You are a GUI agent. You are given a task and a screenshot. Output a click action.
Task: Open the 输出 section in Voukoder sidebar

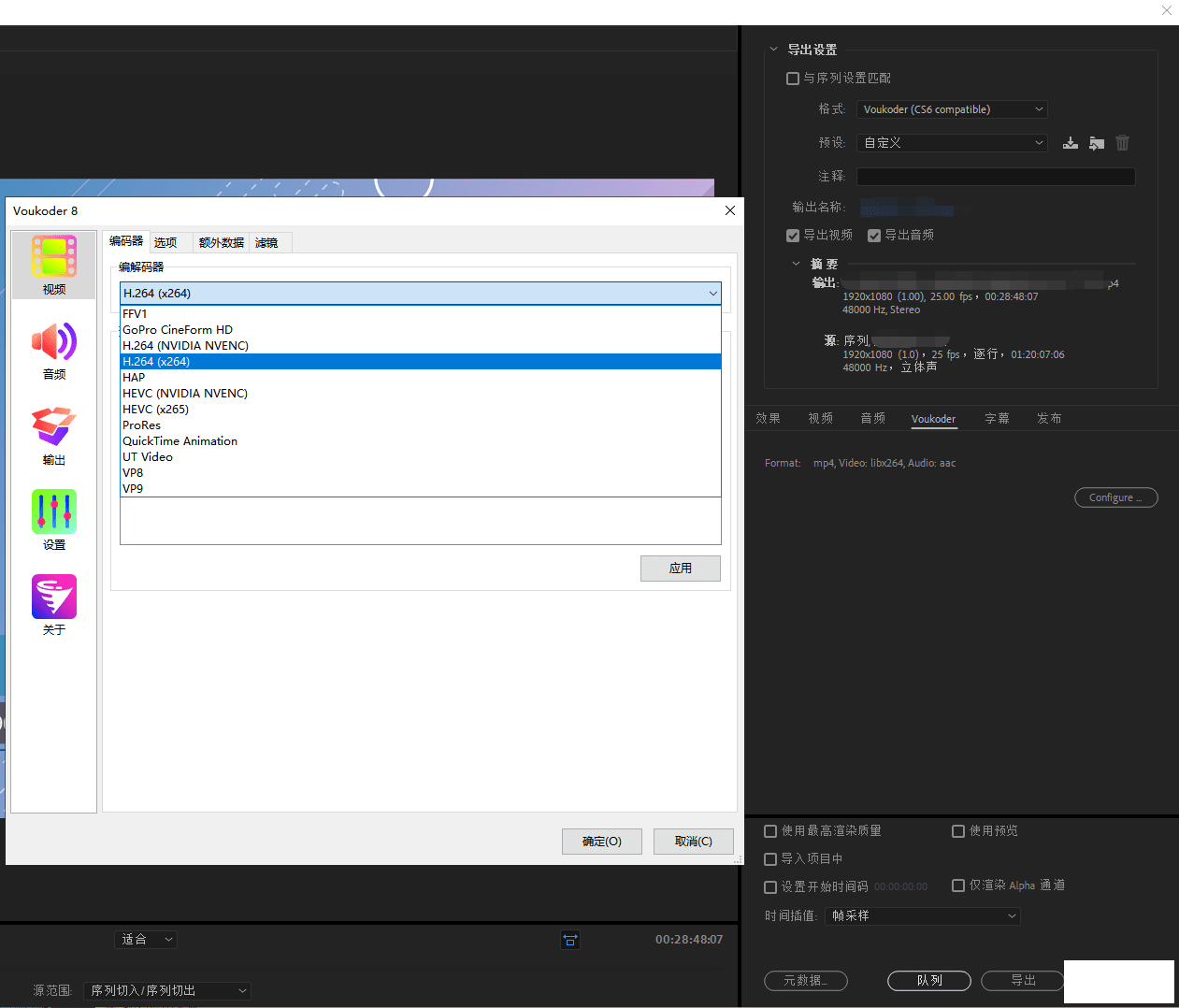coord(54,436)
